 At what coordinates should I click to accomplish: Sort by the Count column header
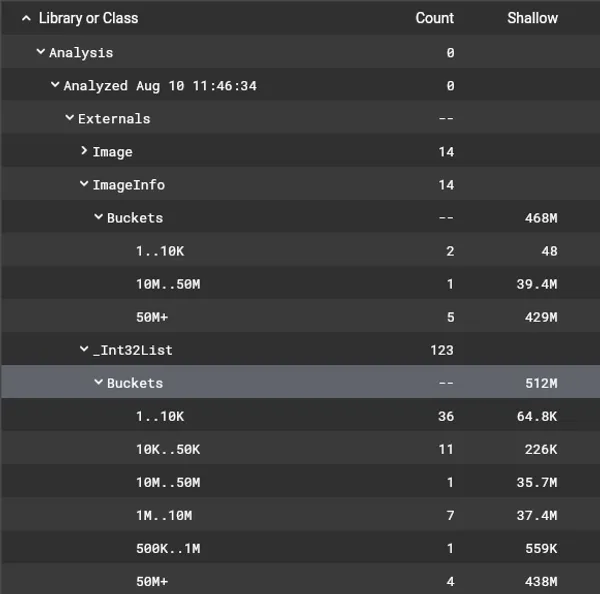click(434, 18)
